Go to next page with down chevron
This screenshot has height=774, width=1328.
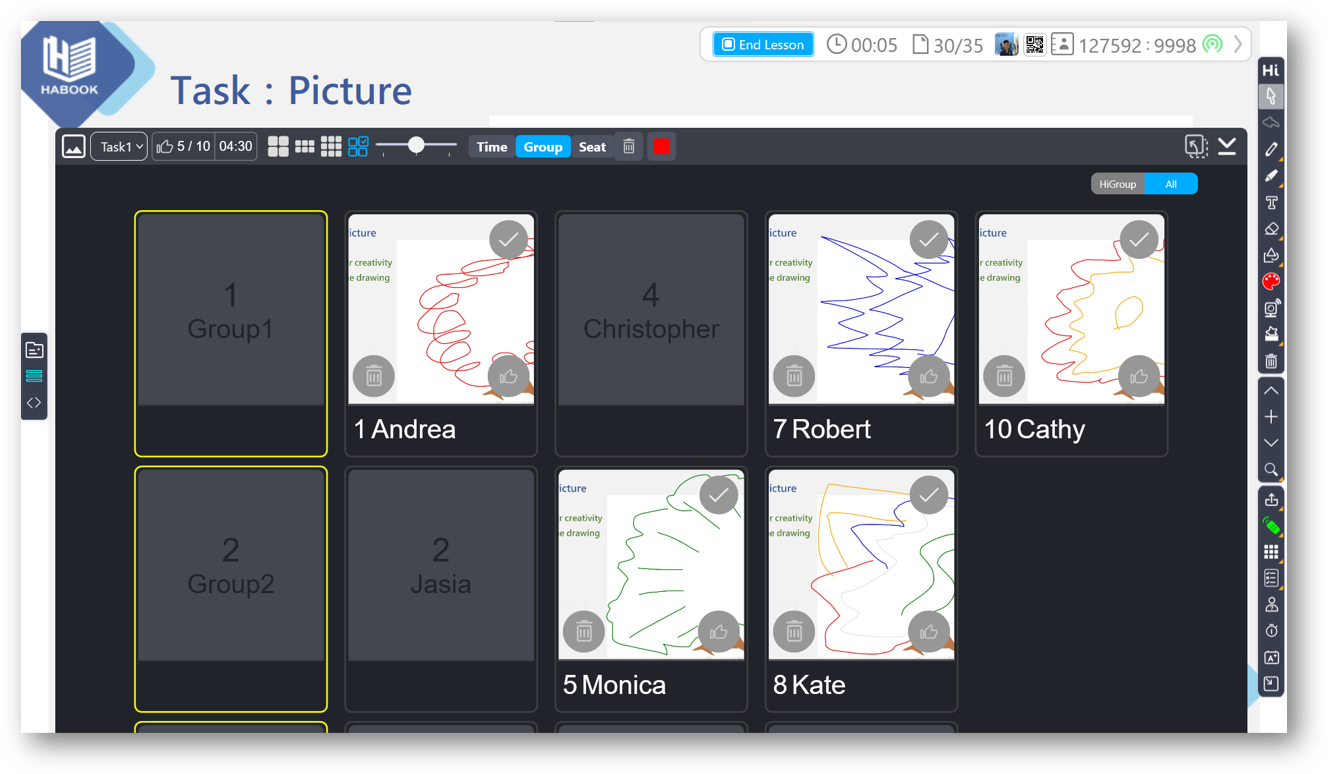(1271, 443)
